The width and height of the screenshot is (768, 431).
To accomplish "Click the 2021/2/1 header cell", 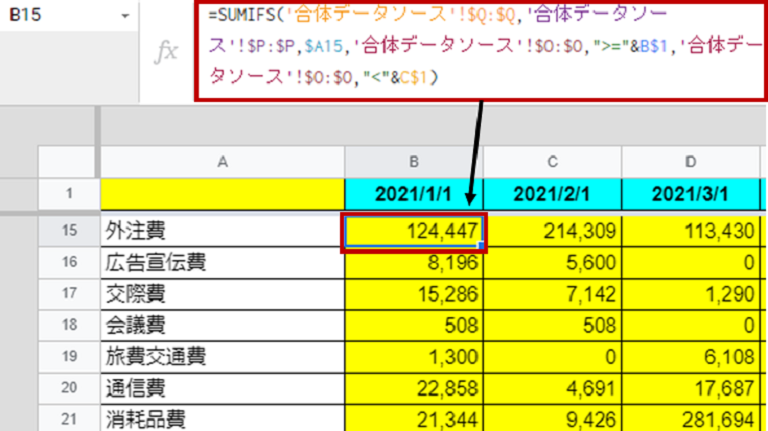I will click(553, 193).
